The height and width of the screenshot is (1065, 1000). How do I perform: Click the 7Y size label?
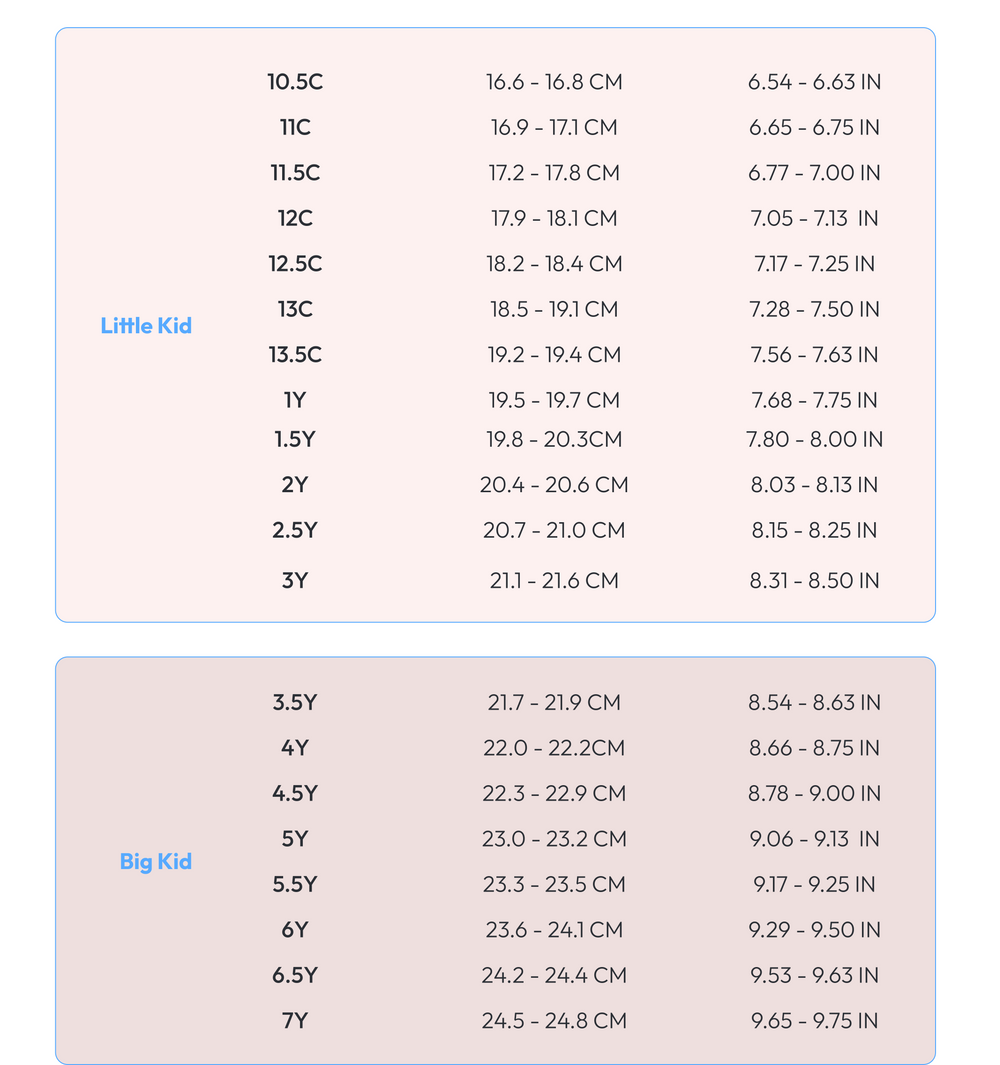coord(295,1021)
